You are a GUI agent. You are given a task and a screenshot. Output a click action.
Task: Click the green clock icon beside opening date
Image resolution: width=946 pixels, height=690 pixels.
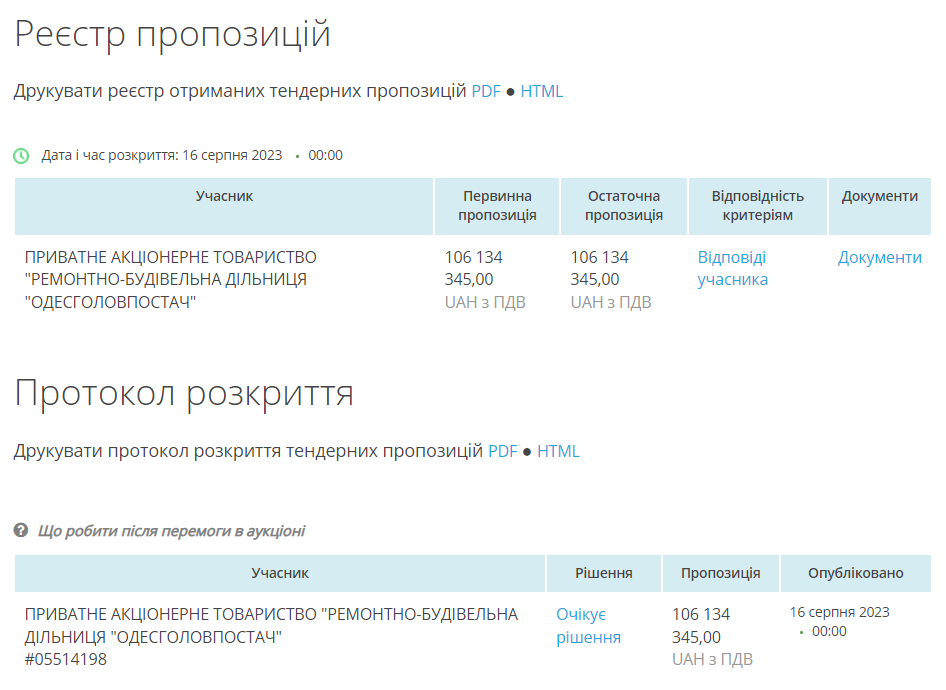coord(21,156)
